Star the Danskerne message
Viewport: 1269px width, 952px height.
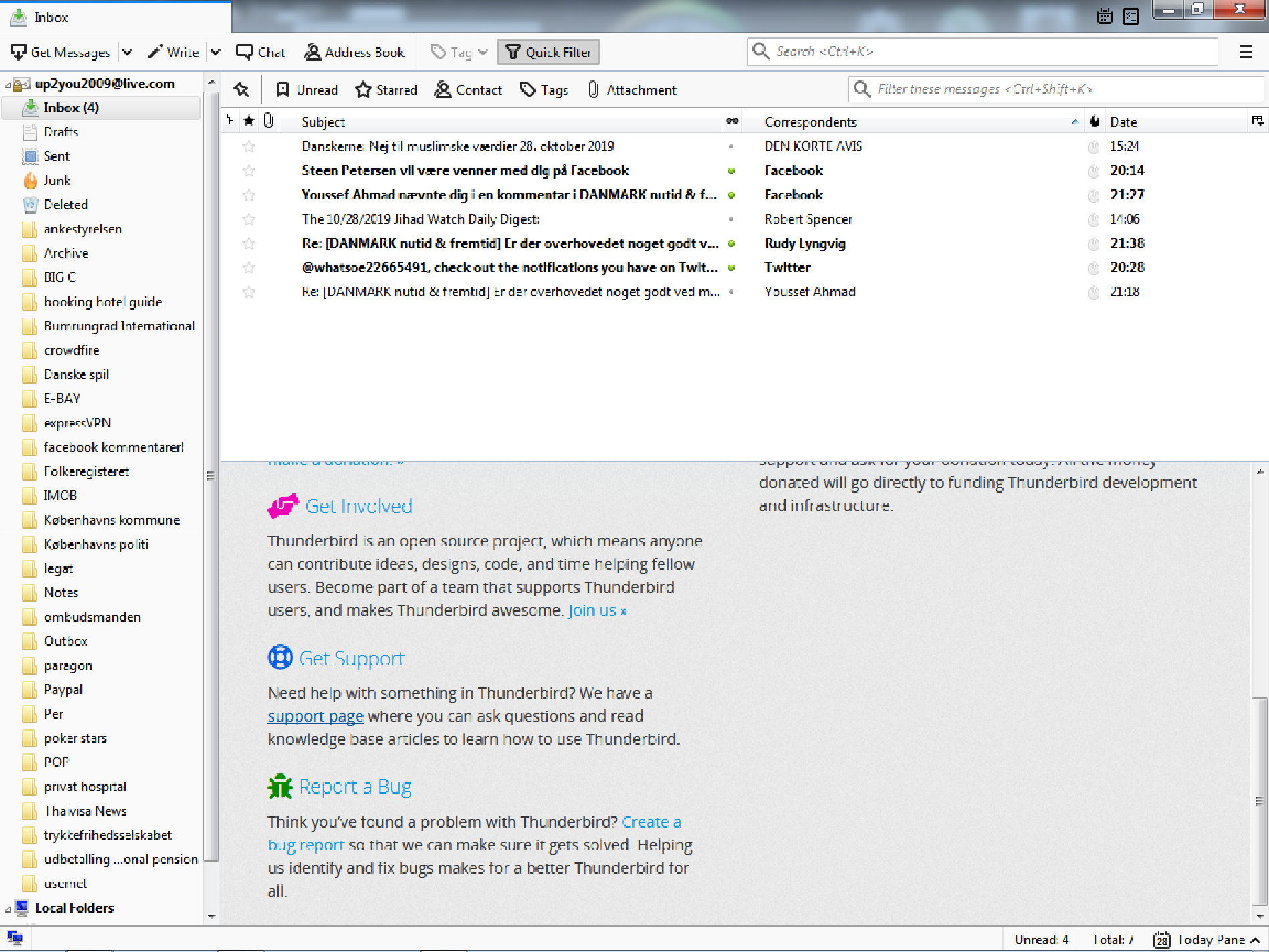pyautogui.click(x=249, y=146)
